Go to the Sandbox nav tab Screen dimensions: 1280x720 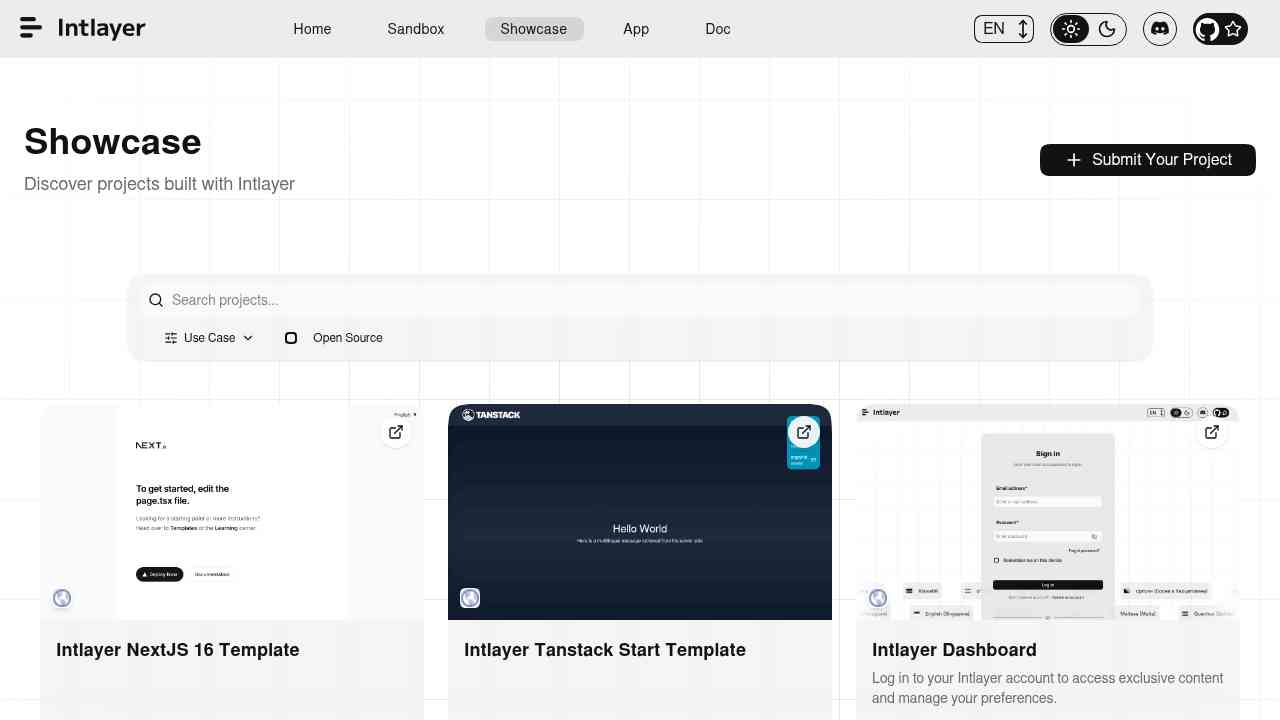415,29
